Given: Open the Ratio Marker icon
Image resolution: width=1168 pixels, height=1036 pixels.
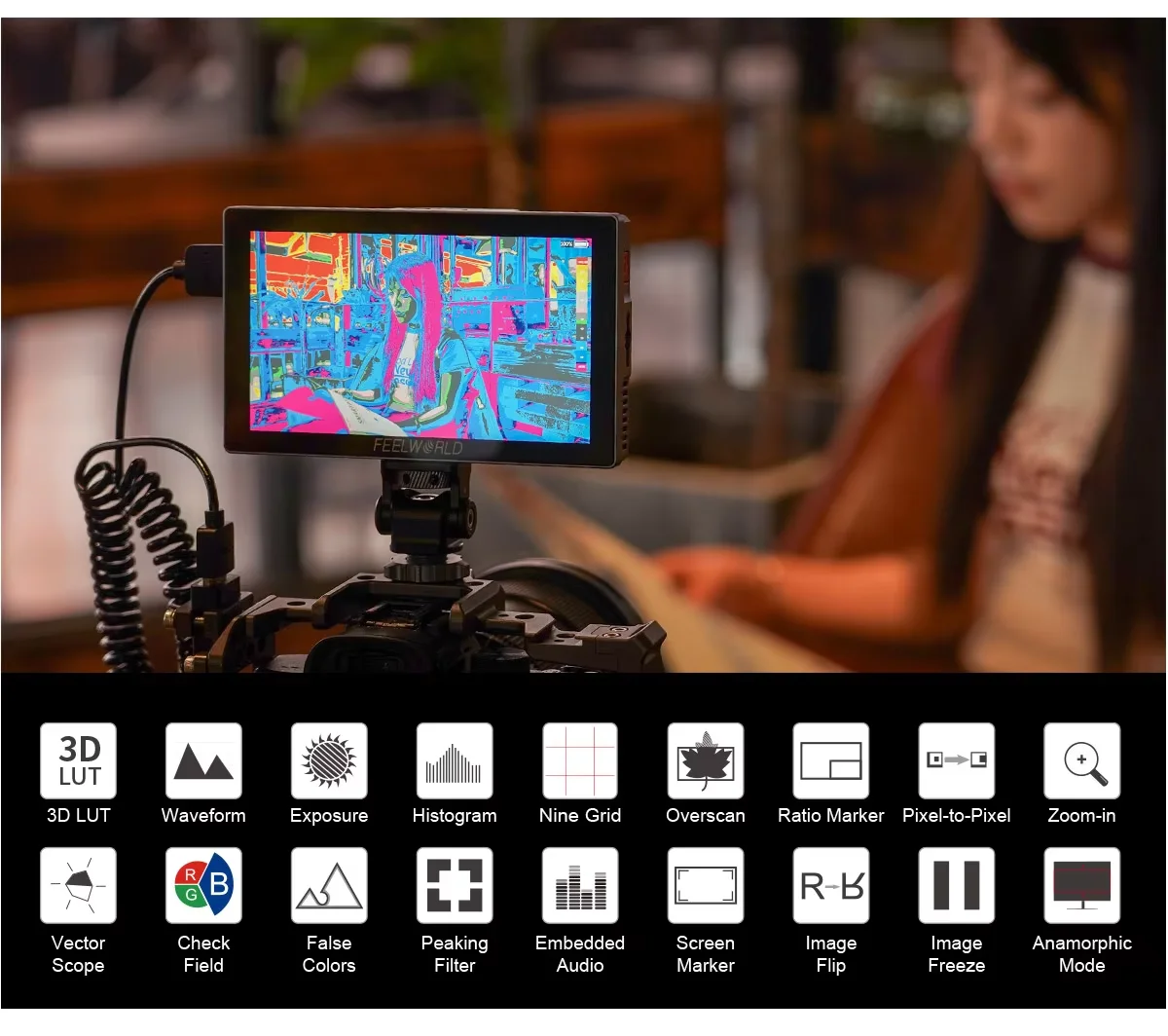Looking at the screenshot, I should pyautogui.click(x=831, y=760).
